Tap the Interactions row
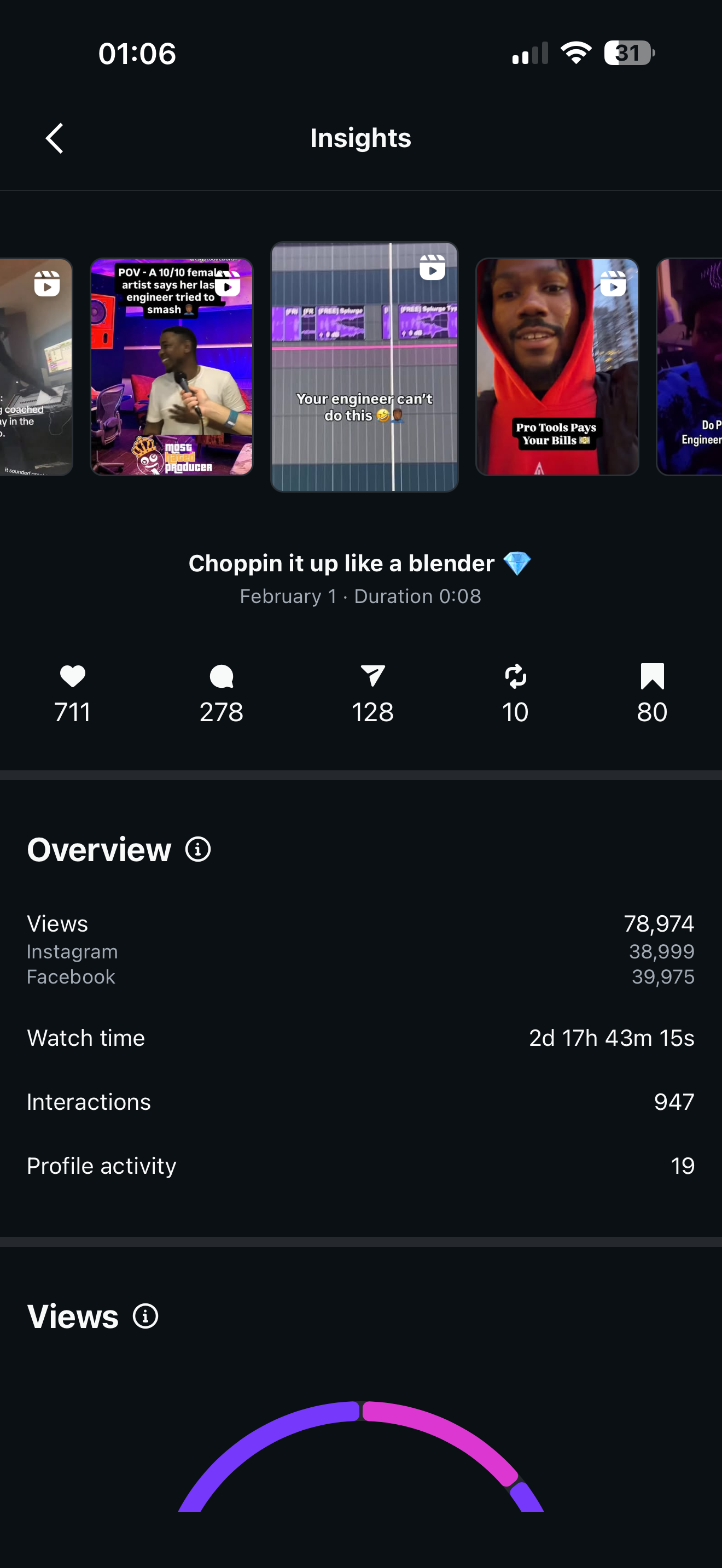The width and height of the screenshot is (722, 1568). point(360,1102)
